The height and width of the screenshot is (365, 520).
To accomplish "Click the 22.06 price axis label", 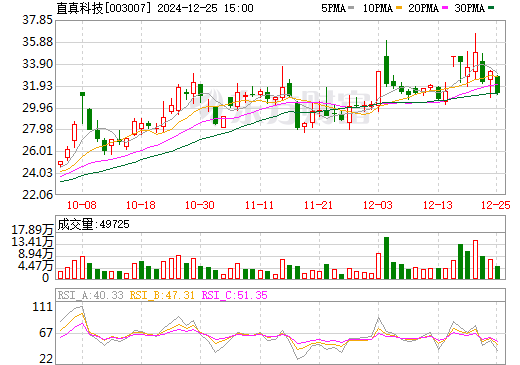I will (37, 194).
